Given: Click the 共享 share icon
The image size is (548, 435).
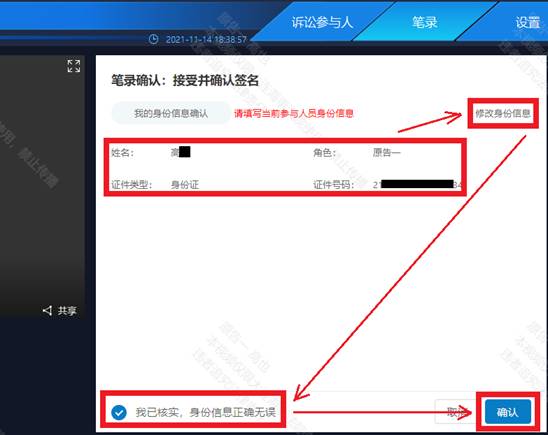Looking at the screenshot, I should [x=48, y=310].
